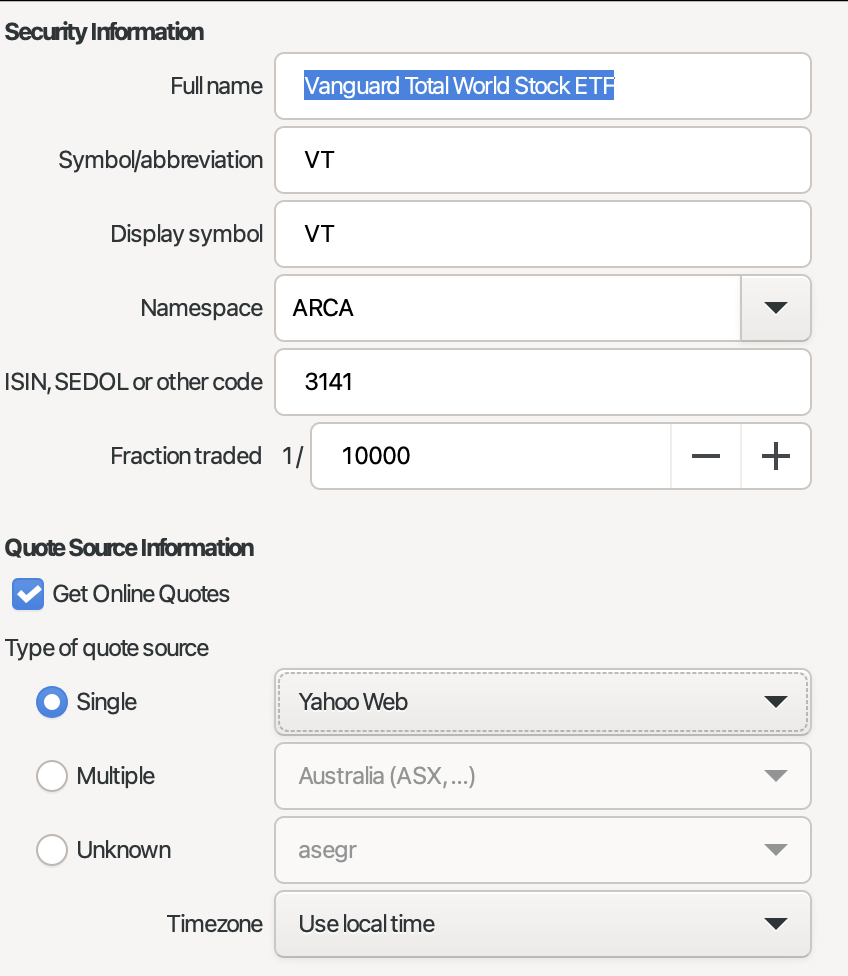Click the Namespace text field showing ARCA
This screenshot has width=848, height=976.
click(x=508, y=308)
